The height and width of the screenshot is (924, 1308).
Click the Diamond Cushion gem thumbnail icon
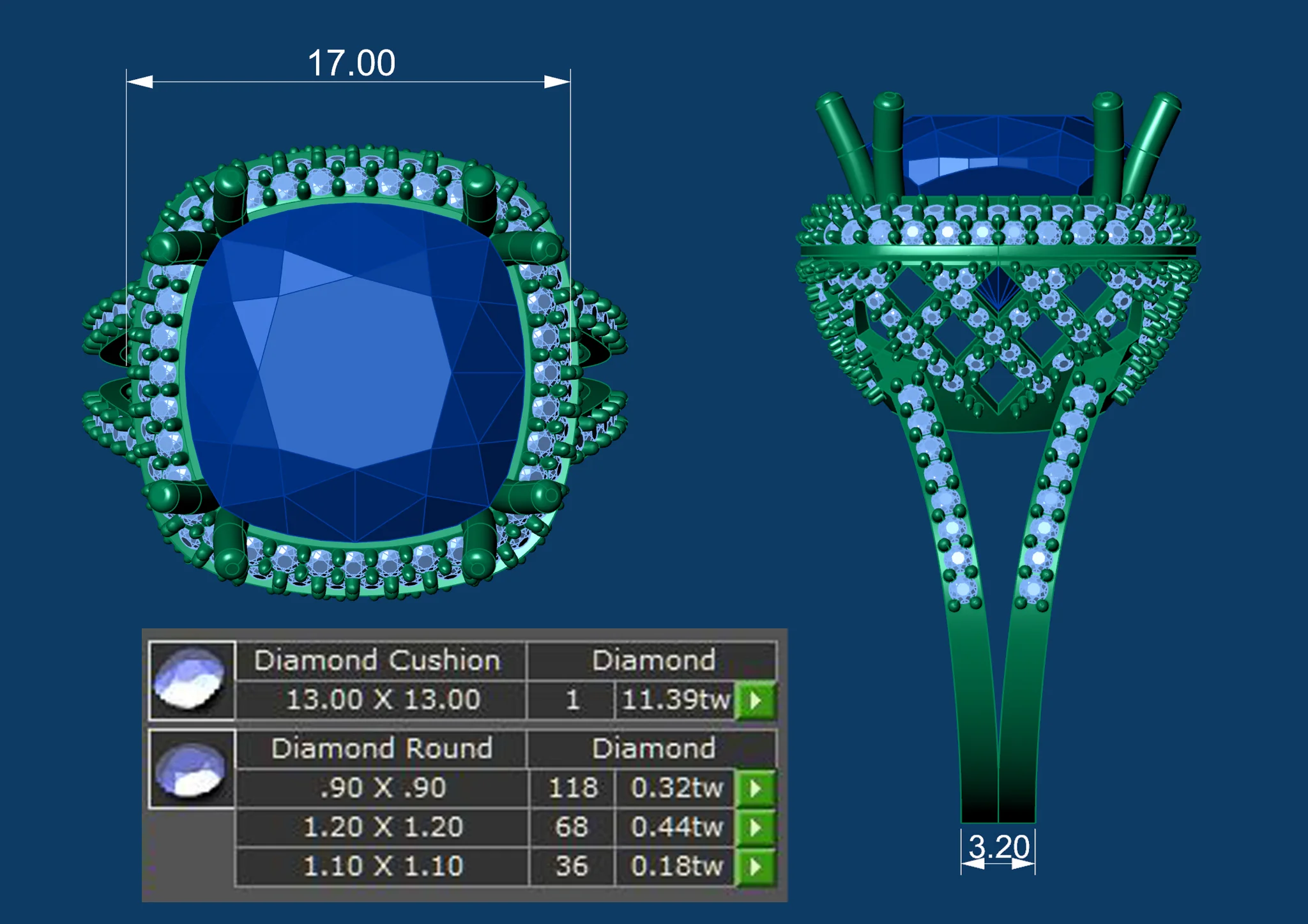coord(192,680)
